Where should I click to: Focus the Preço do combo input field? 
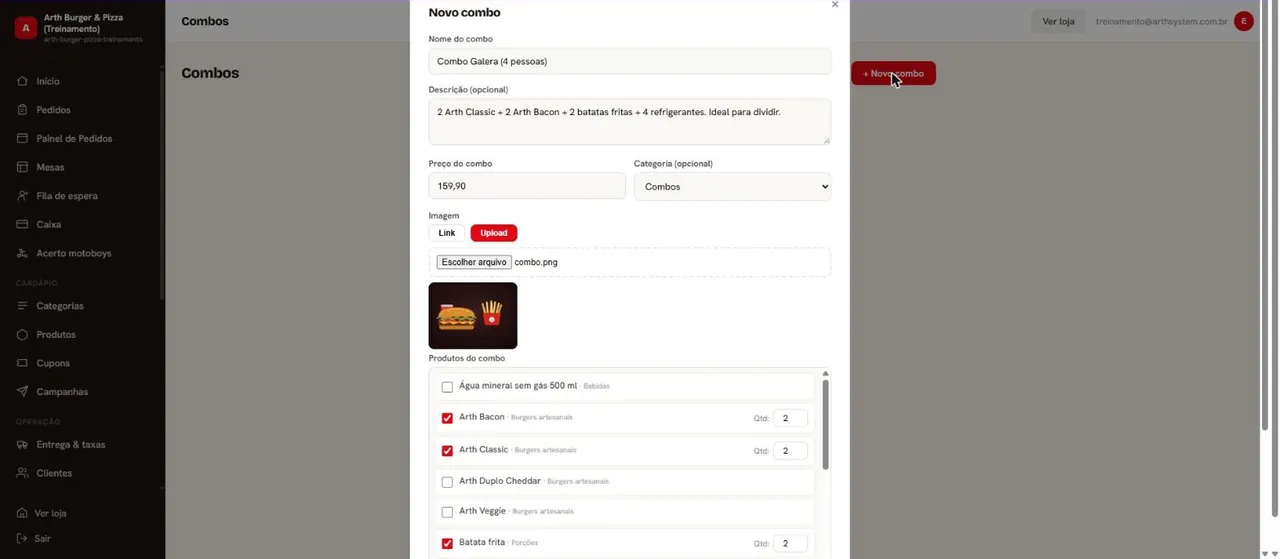[527, 186]
